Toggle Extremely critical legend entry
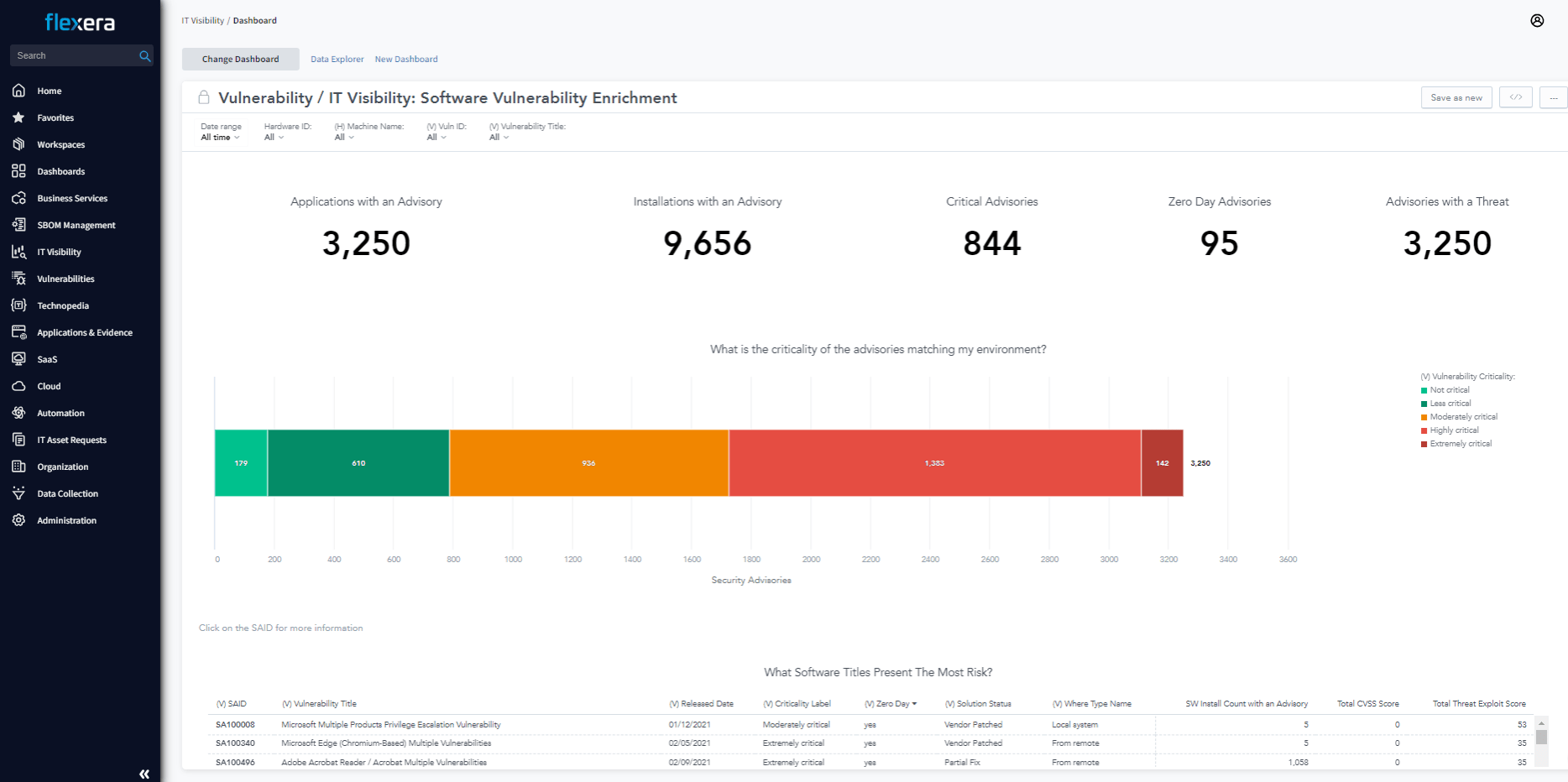The image size is (1568, 782). click(x=1460, y=444)
